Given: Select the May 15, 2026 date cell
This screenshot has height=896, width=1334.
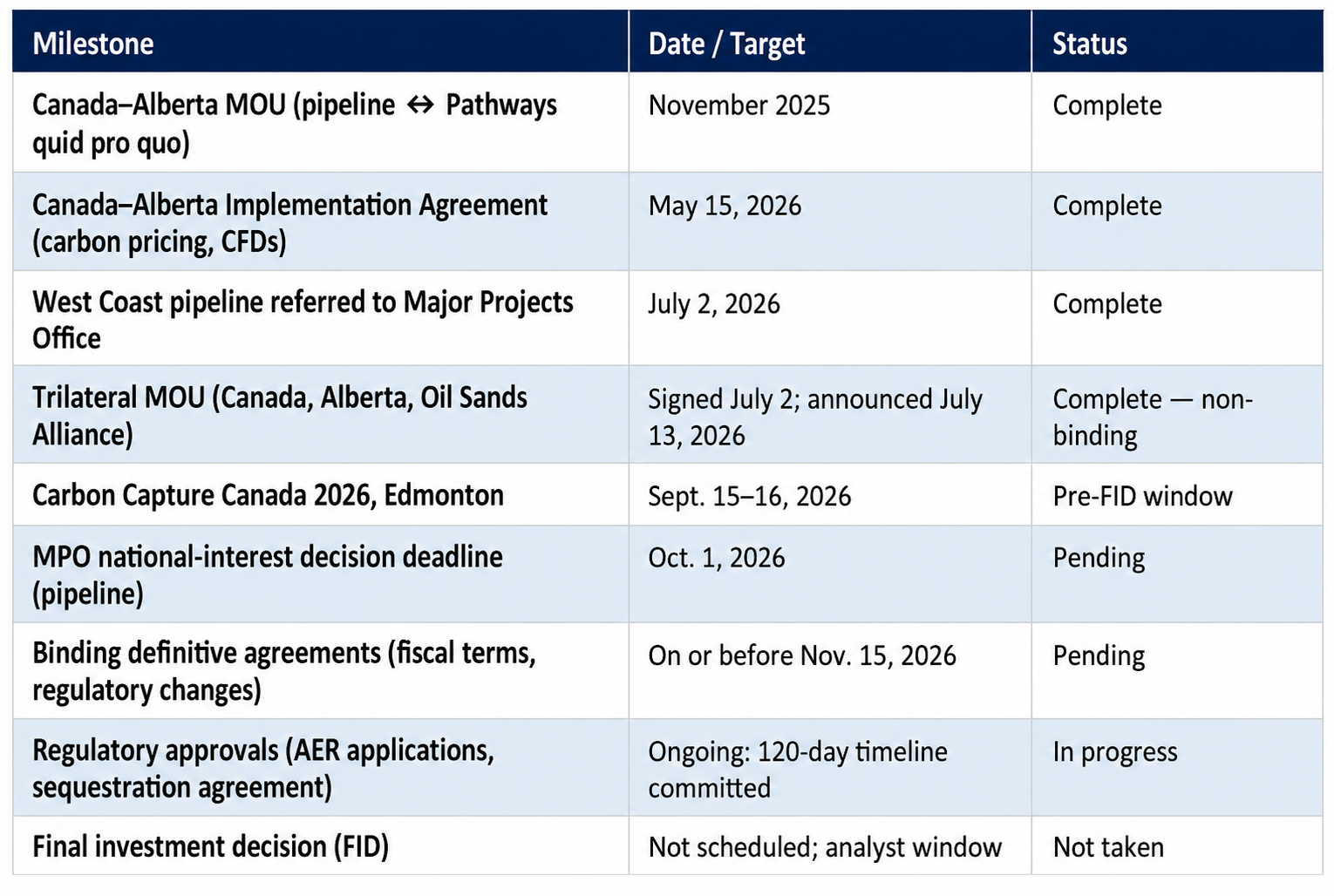Looking at the screenshot, I should click(x=830, y=221).
